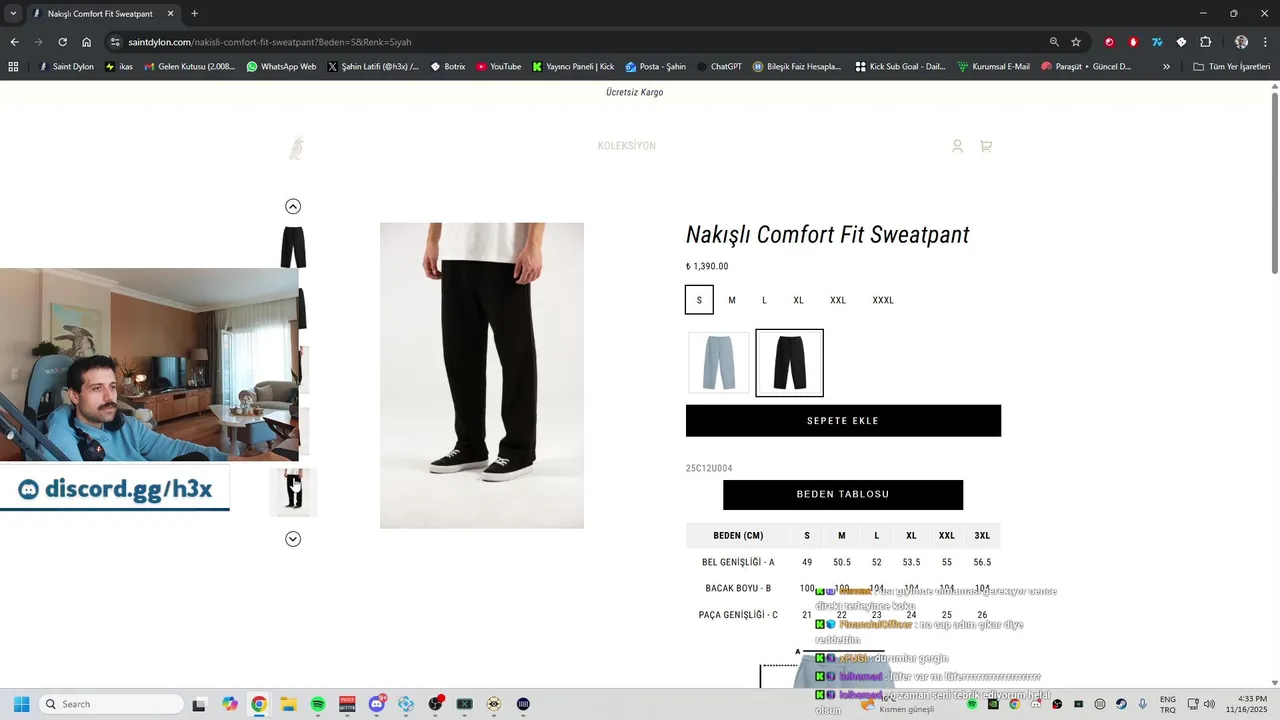Click the BEDEN TABLOSU button
The image size is (1280, 720).
(843, 495)
